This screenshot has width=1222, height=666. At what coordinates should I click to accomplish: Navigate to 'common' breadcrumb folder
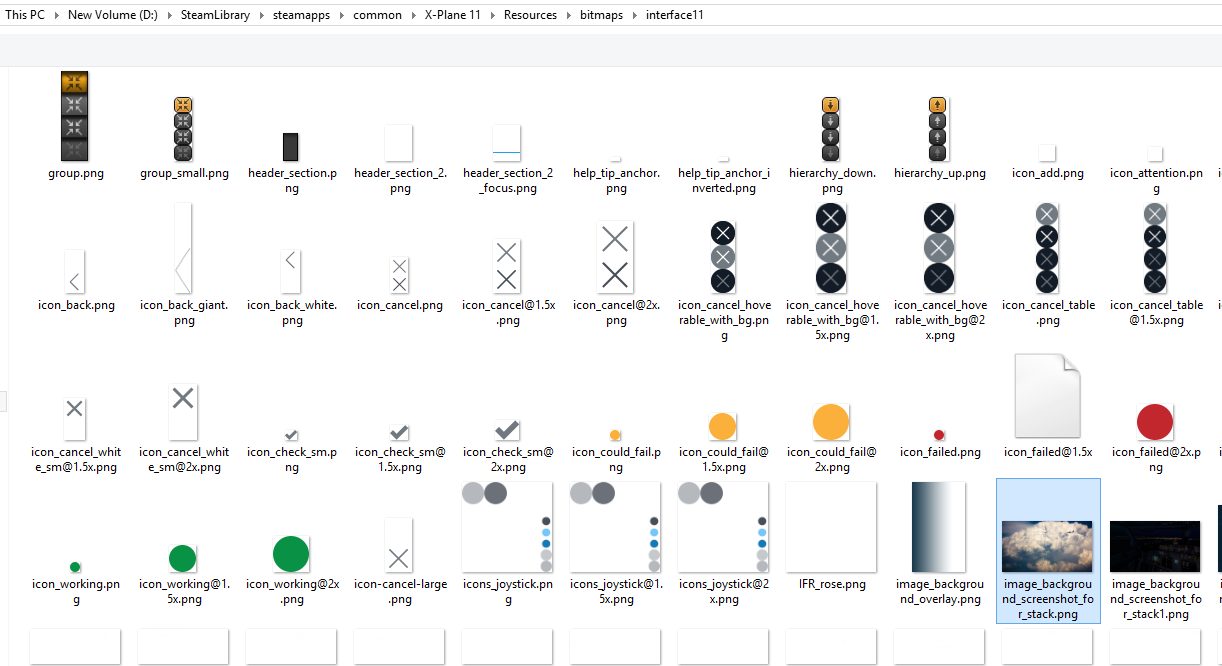[x=377, y=15]
